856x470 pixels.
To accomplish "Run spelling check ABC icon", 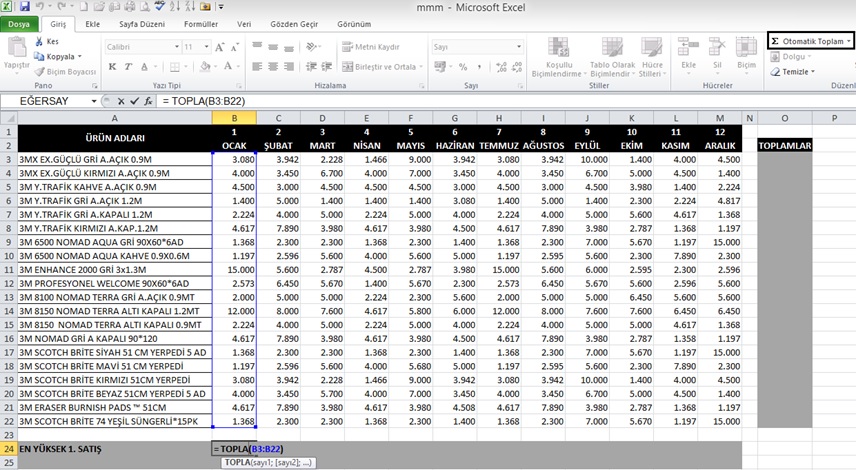I will pyautogui.click(x=159, y=7).
